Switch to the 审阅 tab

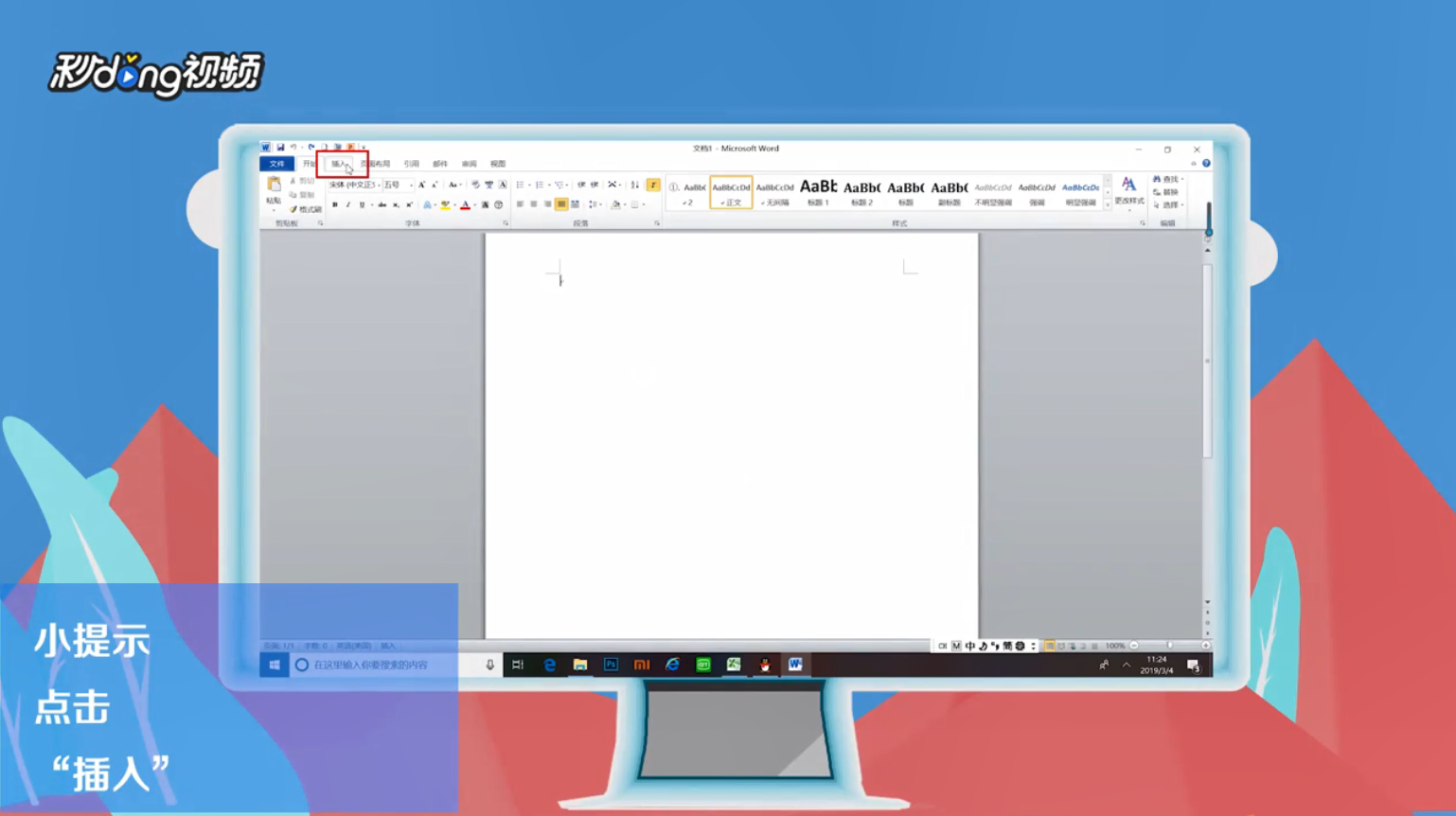click(469, 164)
